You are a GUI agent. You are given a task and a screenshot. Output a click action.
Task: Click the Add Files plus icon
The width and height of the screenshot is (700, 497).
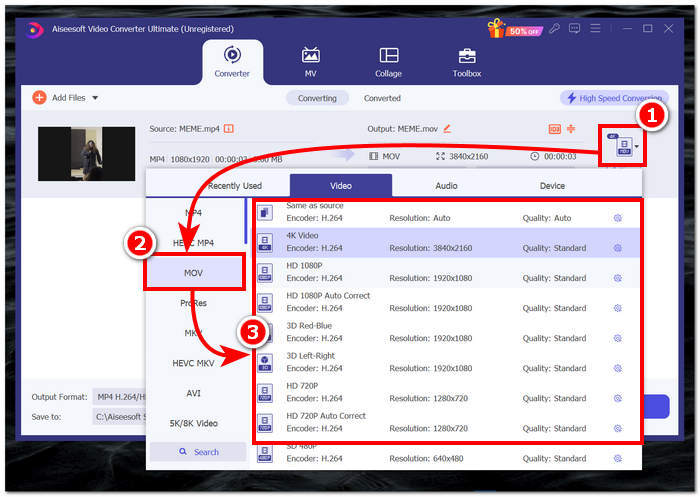39,97
